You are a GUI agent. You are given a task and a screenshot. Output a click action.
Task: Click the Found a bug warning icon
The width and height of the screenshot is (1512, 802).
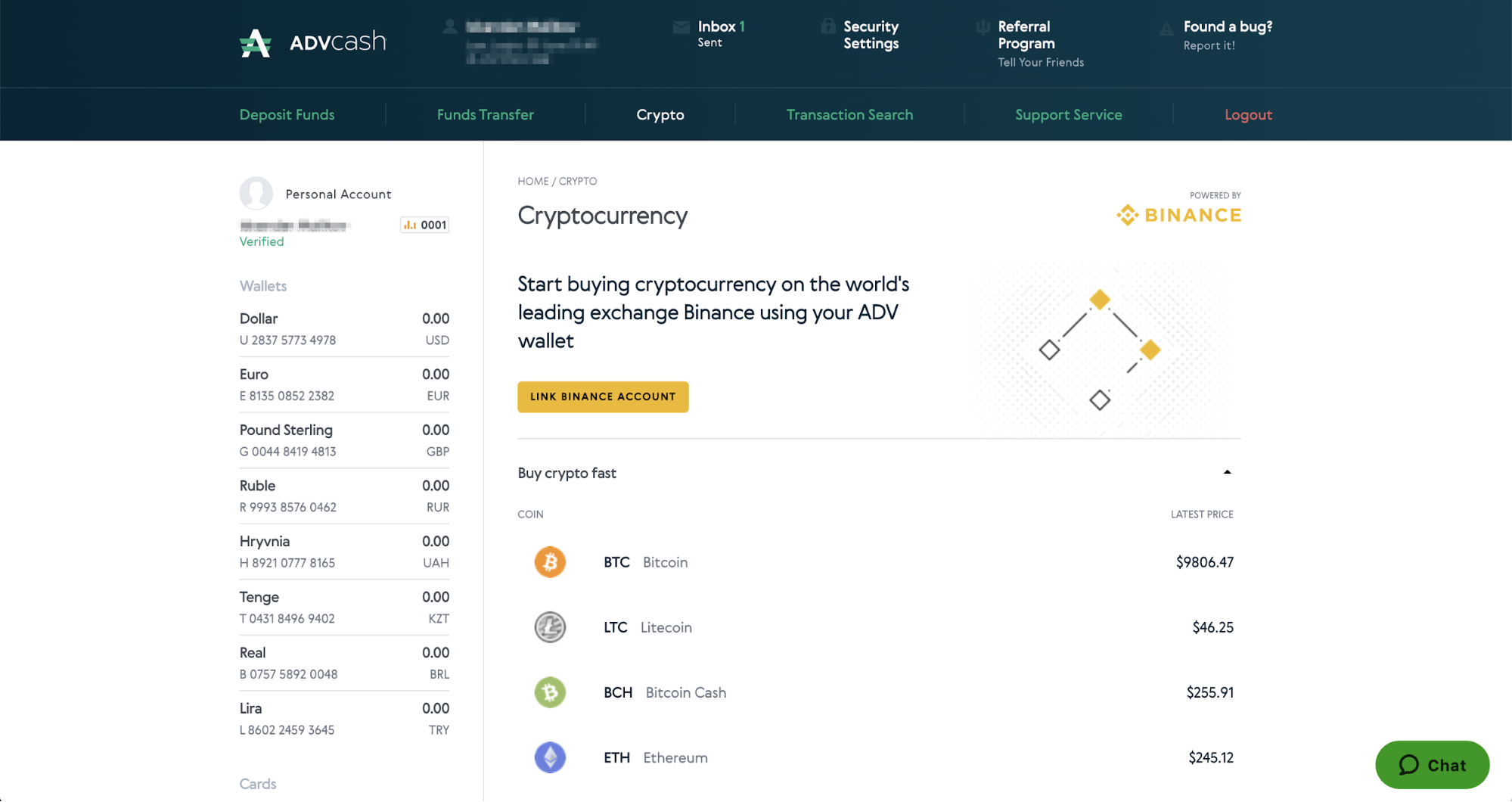coord(1166,28)
